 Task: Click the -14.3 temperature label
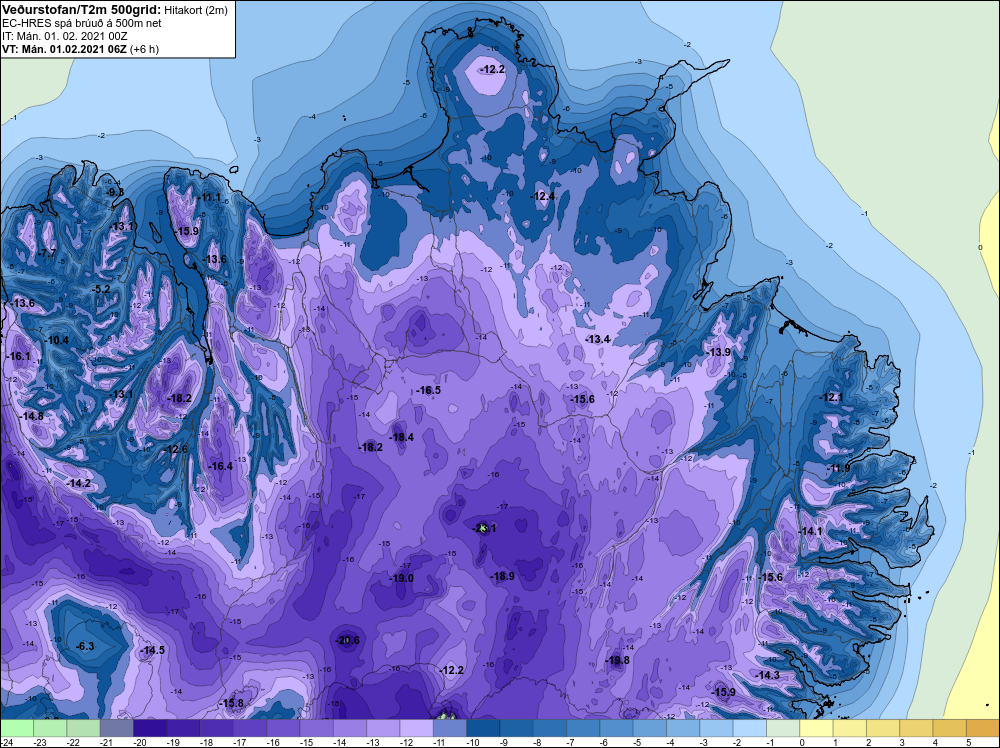click(767, 675)
